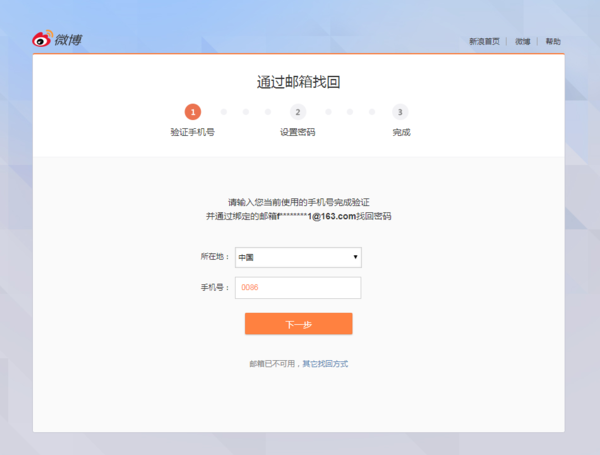The height and width of the screenshot is (455, 600).
Task: Click the 手机号 field label
Action: [x=214, y=287]
